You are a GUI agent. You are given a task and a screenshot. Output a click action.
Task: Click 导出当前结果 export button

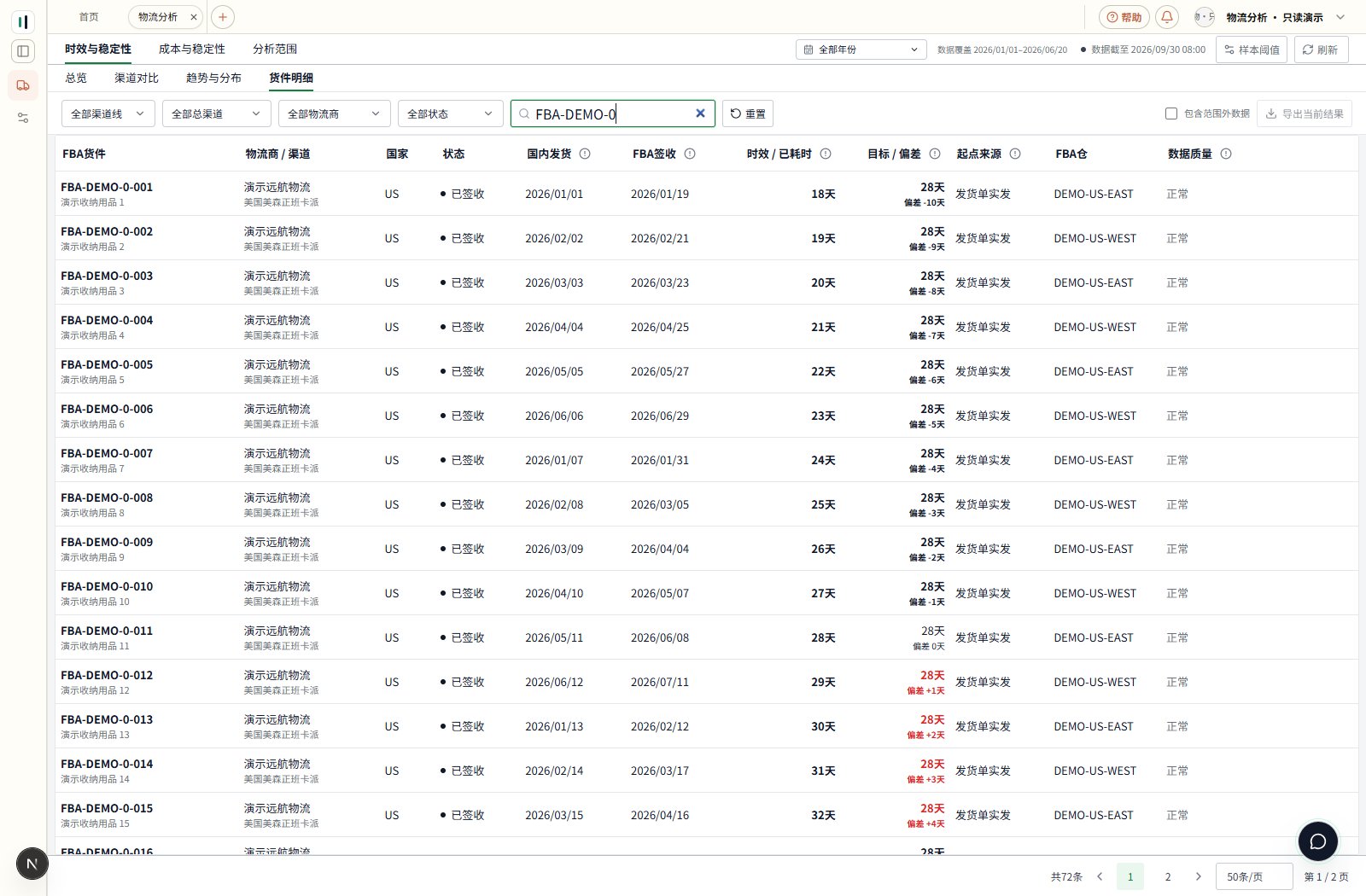(x=1305, y=113)
